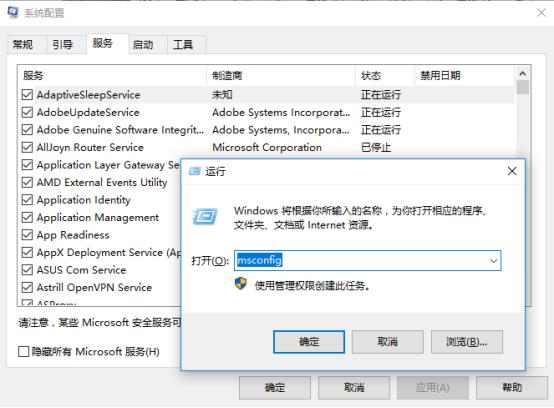554x408 pixels.
Task: Toggle the AllJoyn Router Service checkbox
Action: tap(27, 147)
